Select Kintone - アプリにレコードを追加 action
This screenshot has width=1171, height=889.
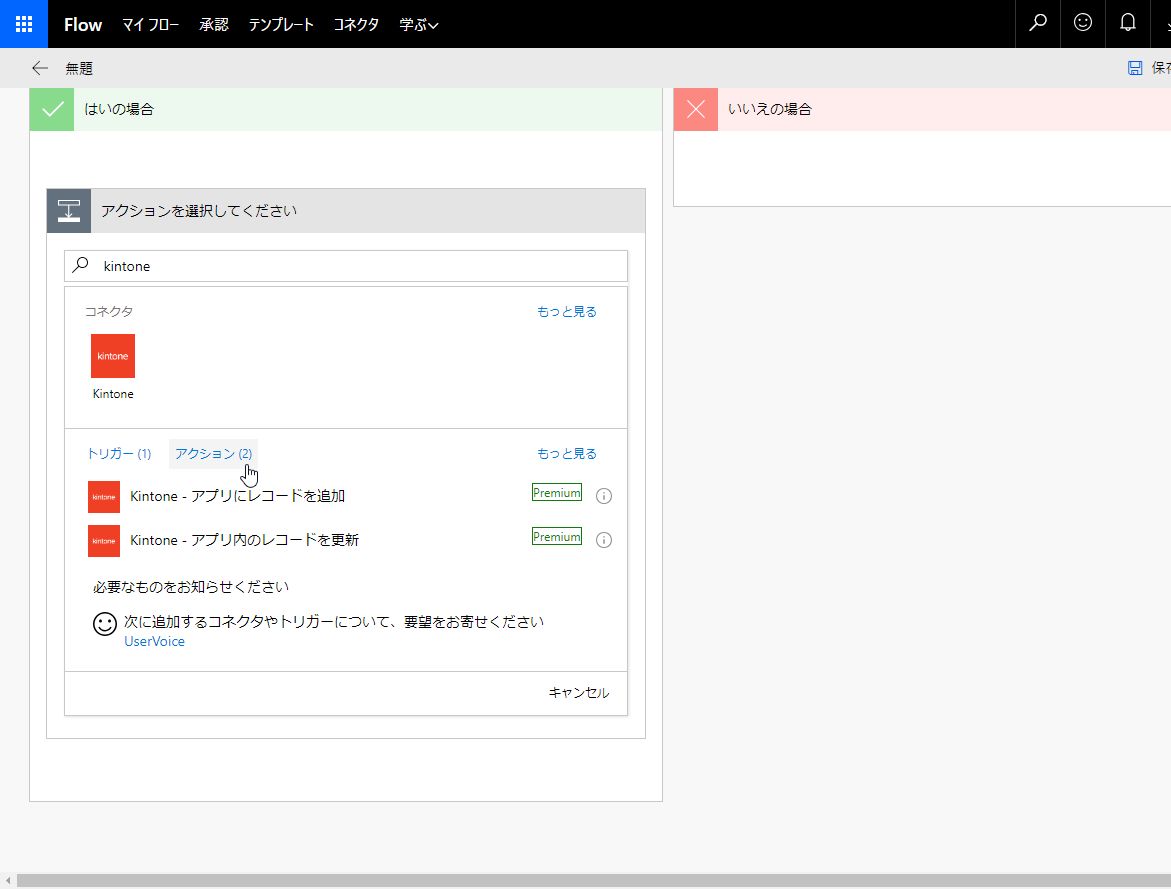pyautogui.click(x=237, y=496)
